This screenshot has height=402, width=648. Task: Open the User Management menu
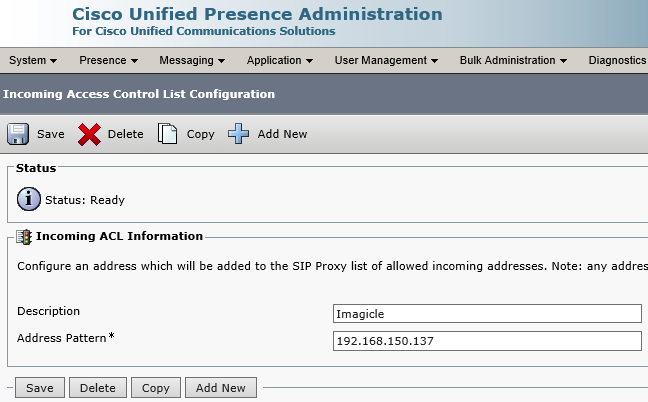[x=386, y=60]
